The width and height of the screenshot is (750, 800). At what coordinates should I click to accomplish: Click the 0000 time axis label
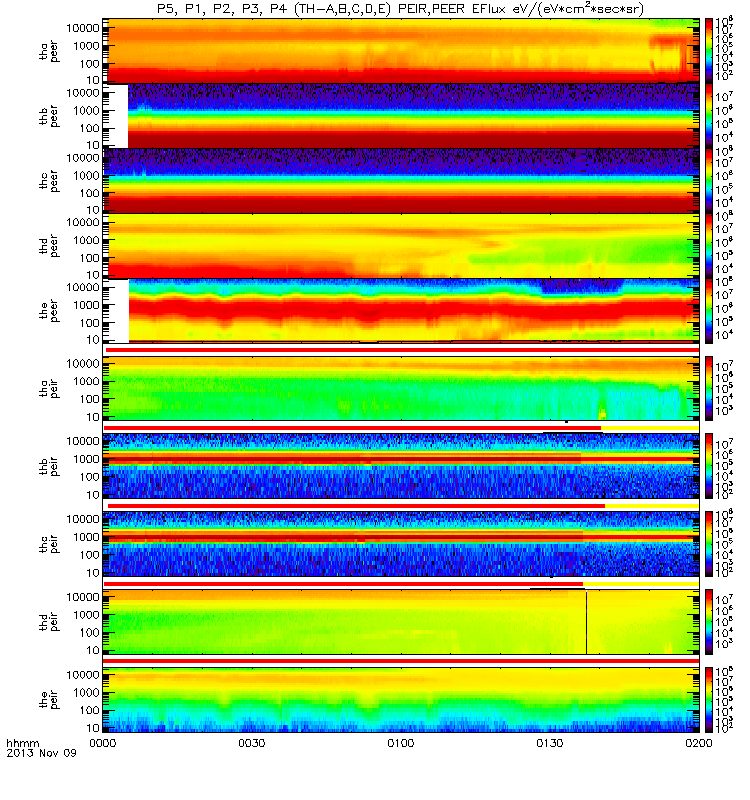(103, 743)
